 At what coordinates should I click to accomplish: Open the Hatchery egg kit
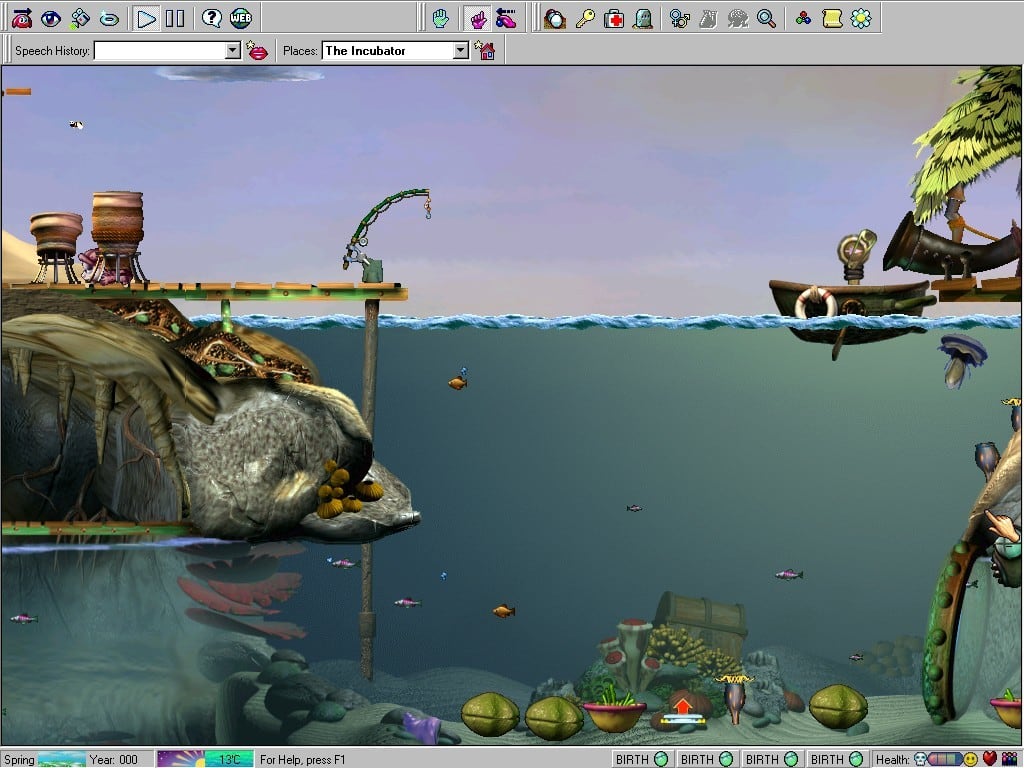pos(555,18)
